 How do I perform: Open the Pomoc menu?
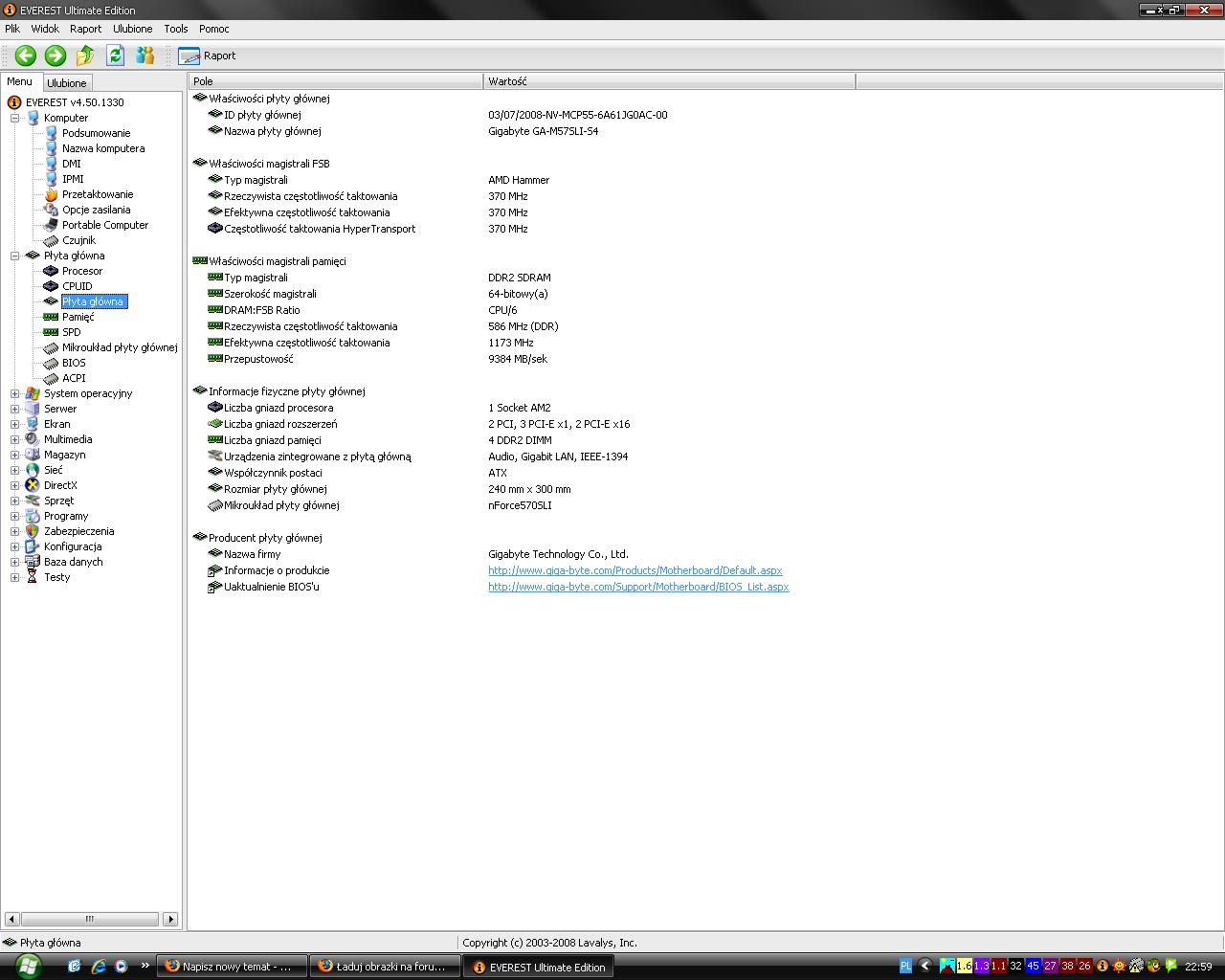pyautogui.click(x=214, y=29)
